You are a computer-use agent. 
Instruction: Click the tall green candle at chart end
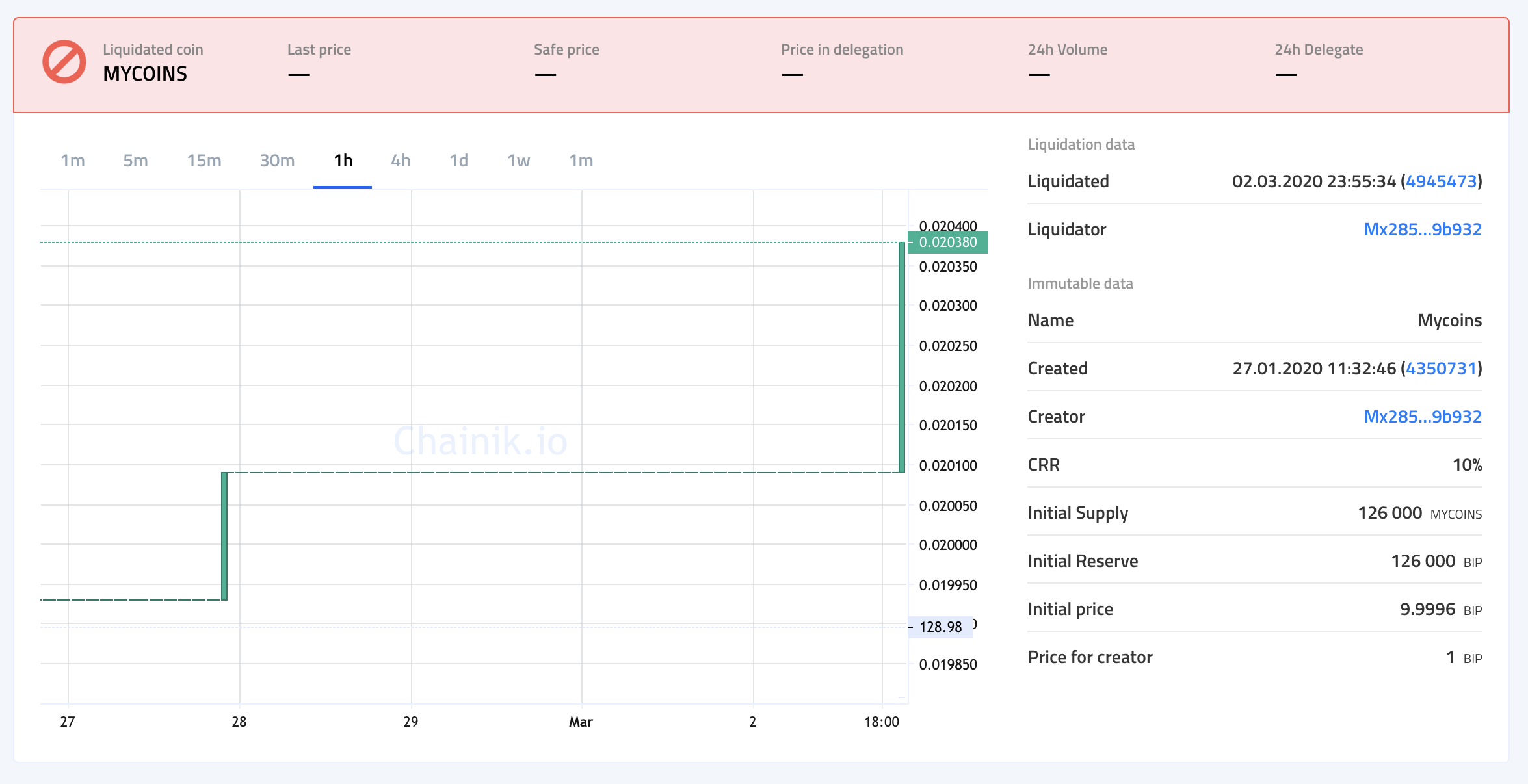click(902, 358)
